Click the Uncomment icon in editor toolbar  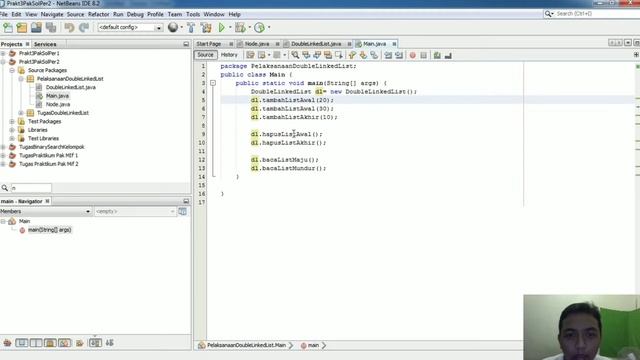click(x=448, y=55)
